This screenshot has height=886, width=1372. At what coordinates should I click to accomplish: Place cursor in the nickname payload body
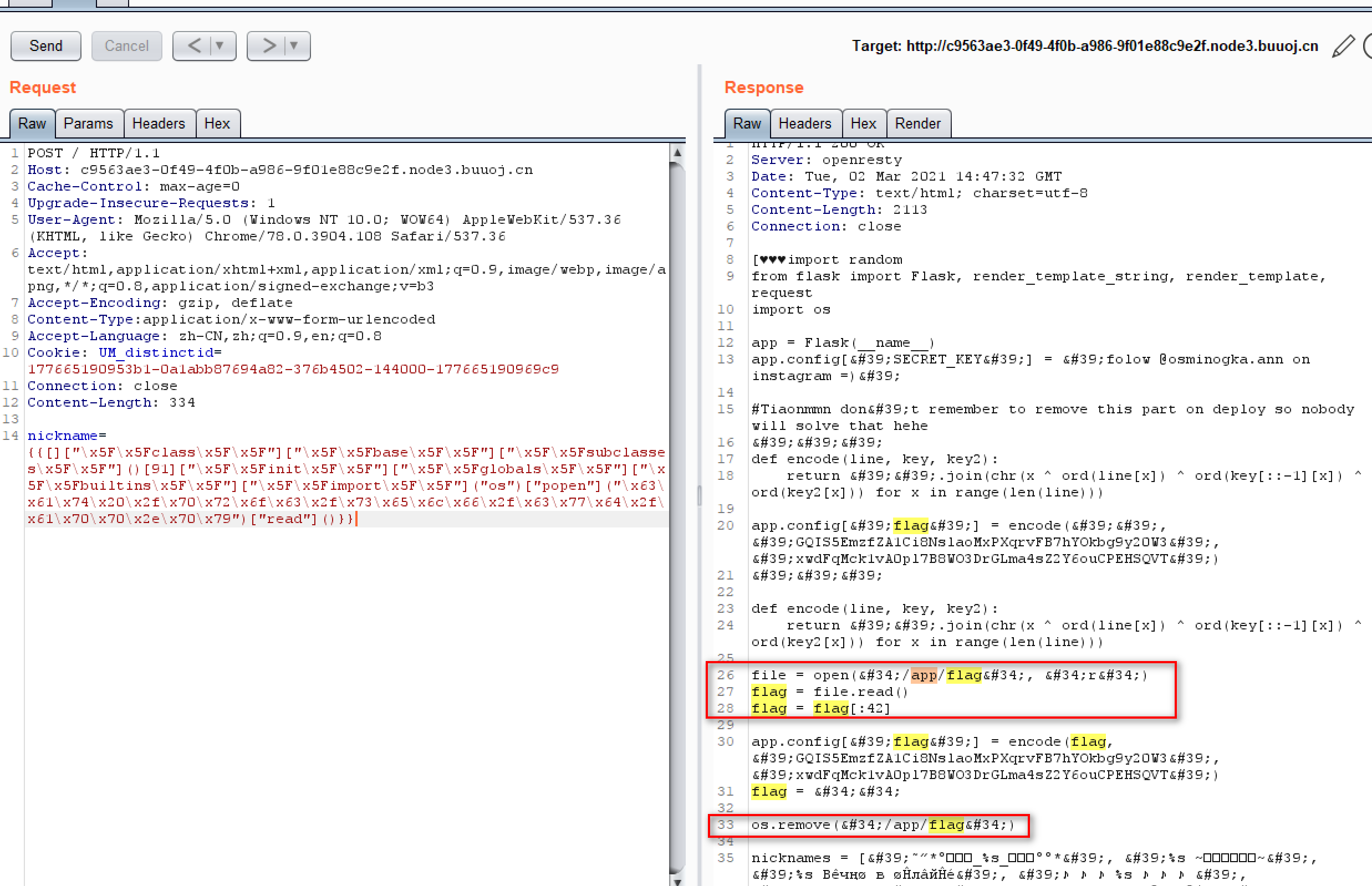345,485
